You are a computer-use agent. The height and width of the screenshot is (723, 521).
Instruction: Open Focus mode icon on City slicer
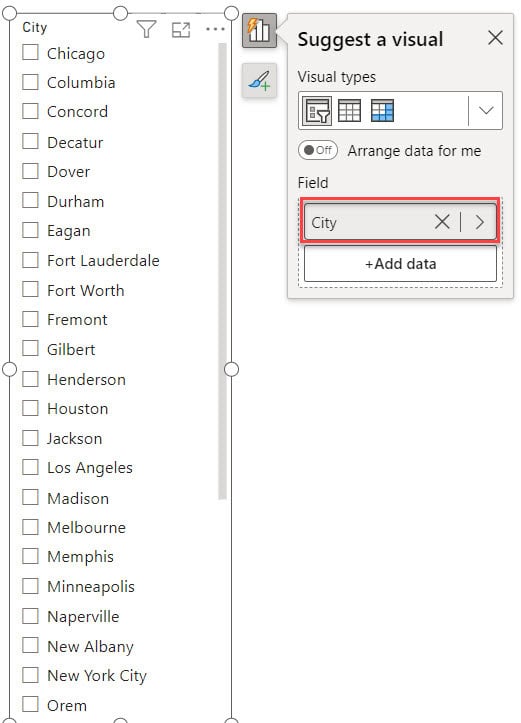pyautogui.click(x=181, y=30)
